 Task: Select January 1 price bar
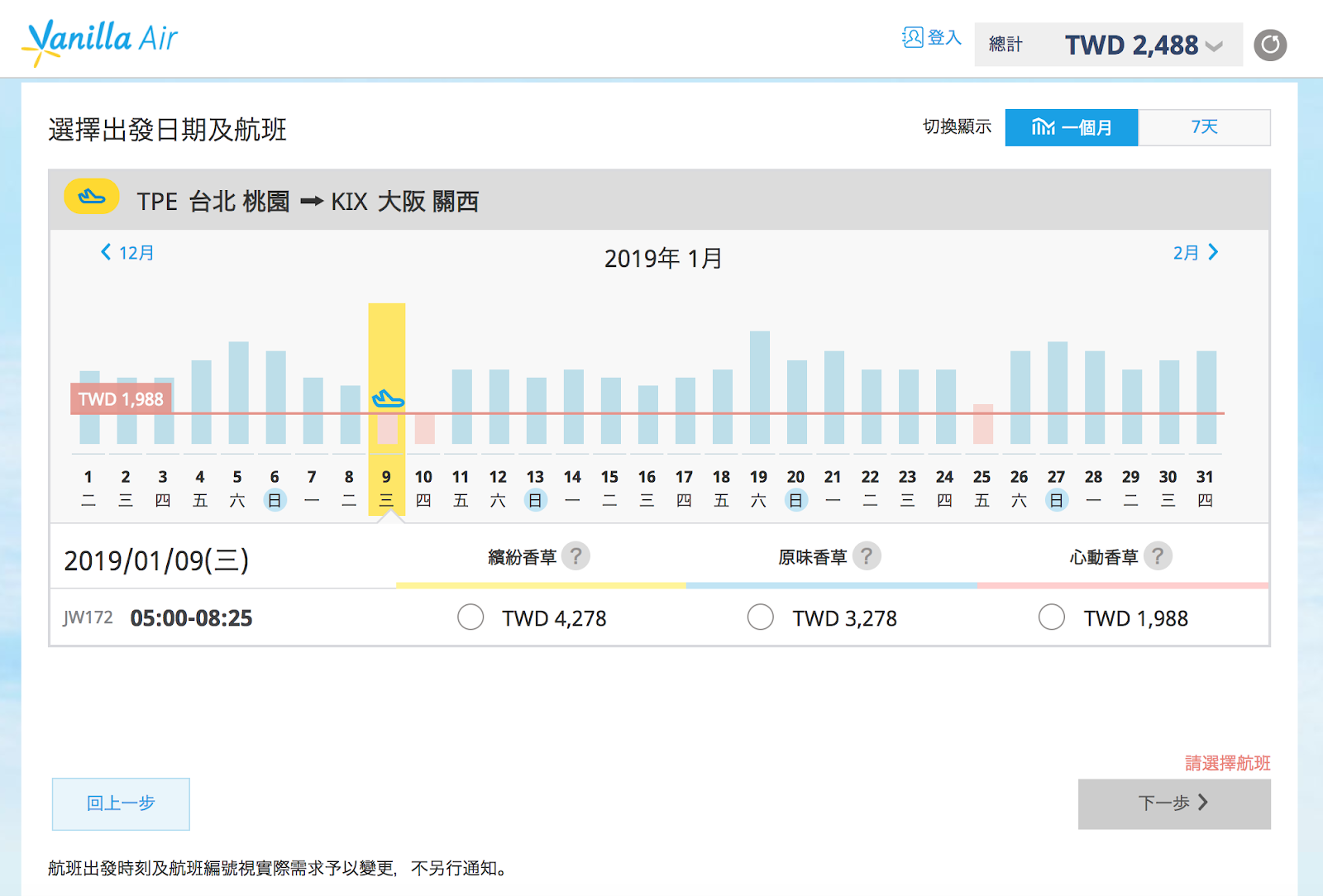click(89, 407)
